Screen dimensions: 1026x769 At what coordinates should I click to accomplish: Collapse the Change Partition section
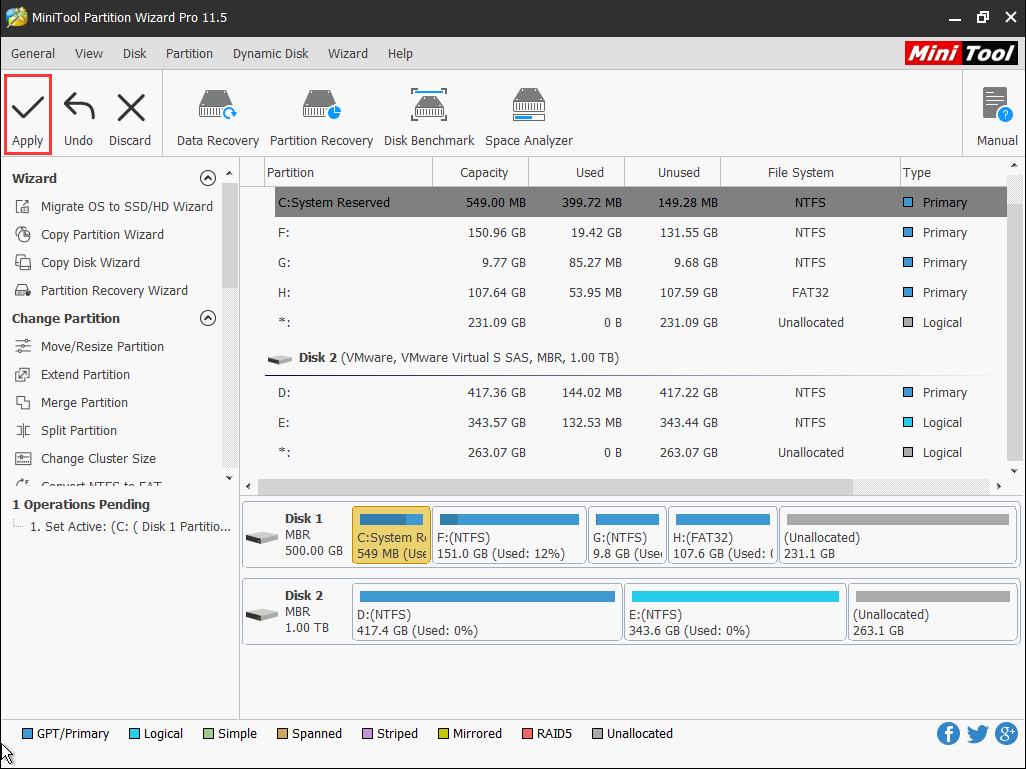[x=207, y=318]
